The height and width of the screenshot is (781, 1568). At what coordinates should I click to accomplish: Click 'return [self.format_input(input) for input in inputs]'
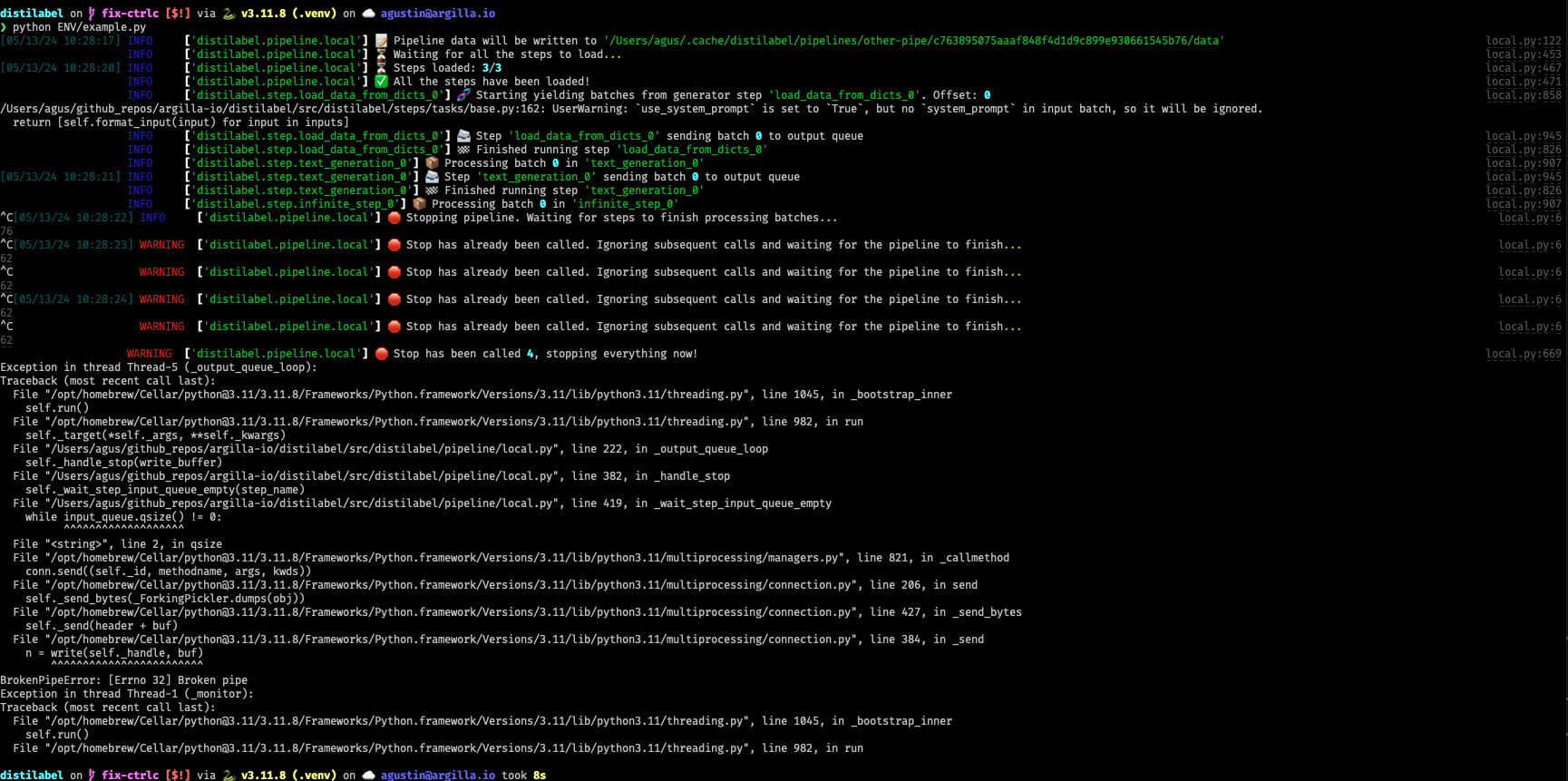coord(180,122)
